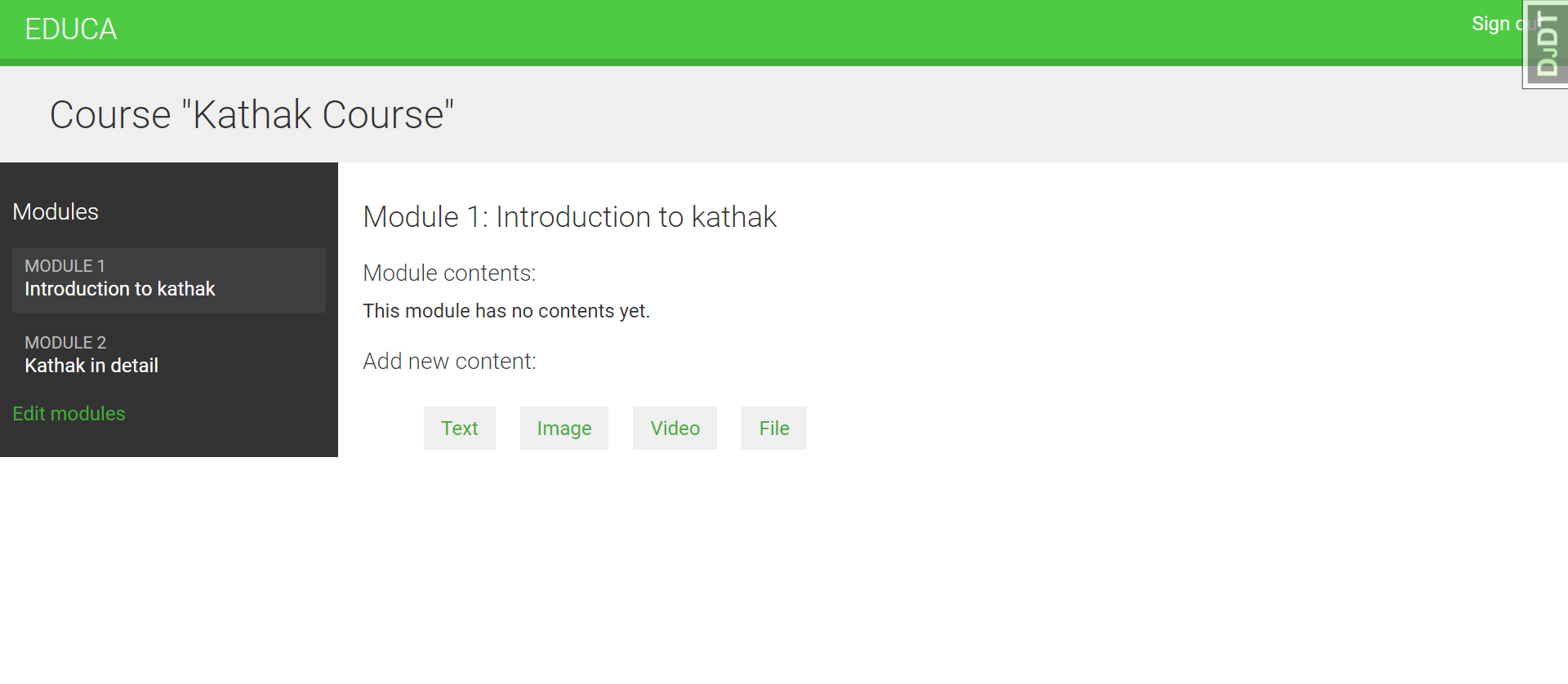
Task: Click Kathak in detail module label
Action: pos(91,365)
